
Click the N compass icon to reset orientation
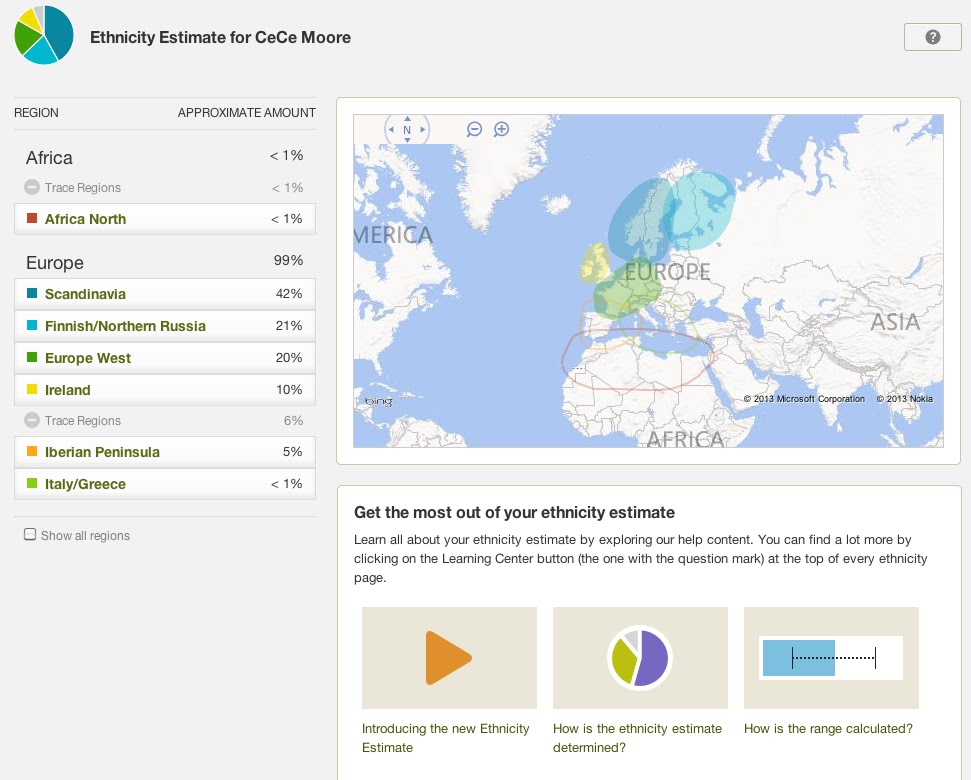pos(406,130)
